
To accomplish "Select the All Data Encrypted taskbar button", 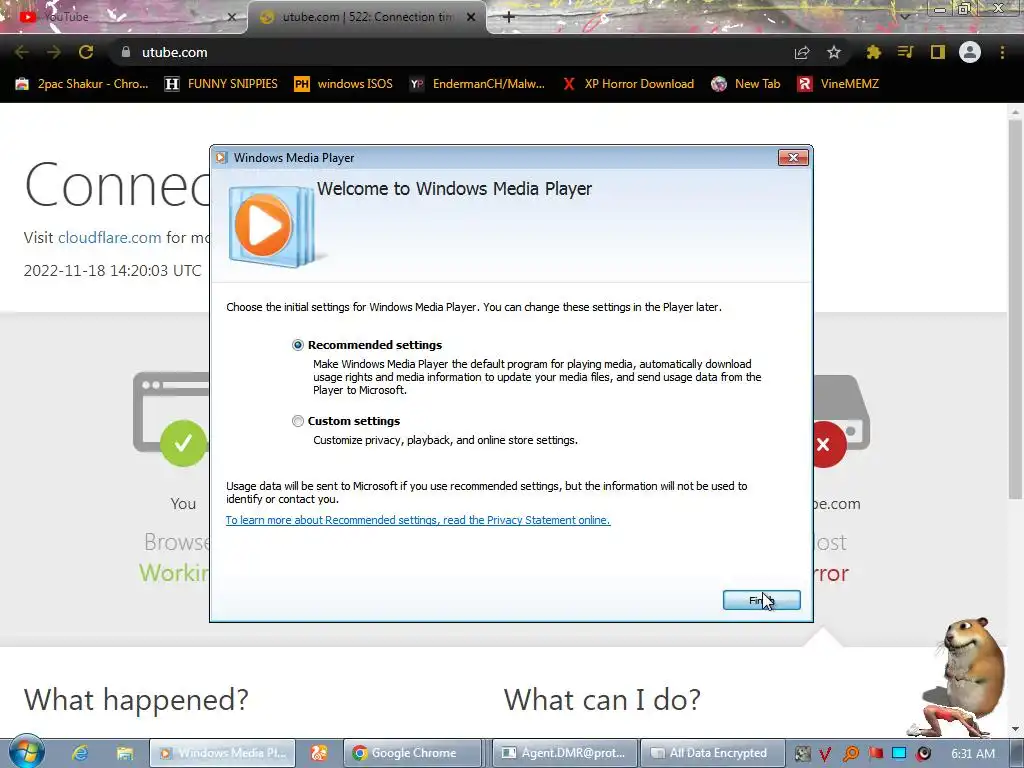I will (x=712, y=753).
